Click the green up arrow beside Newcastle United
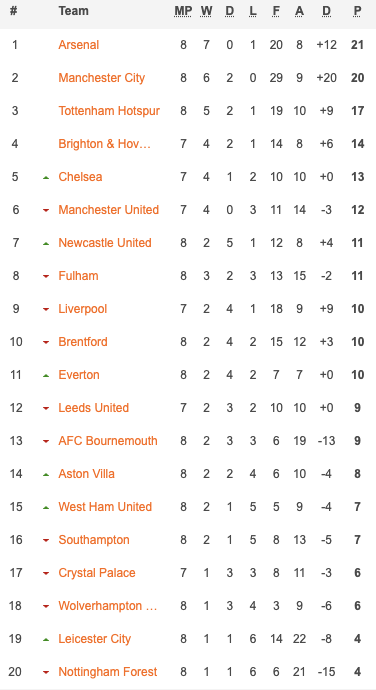The image size is (376, 690). [46, 243]
